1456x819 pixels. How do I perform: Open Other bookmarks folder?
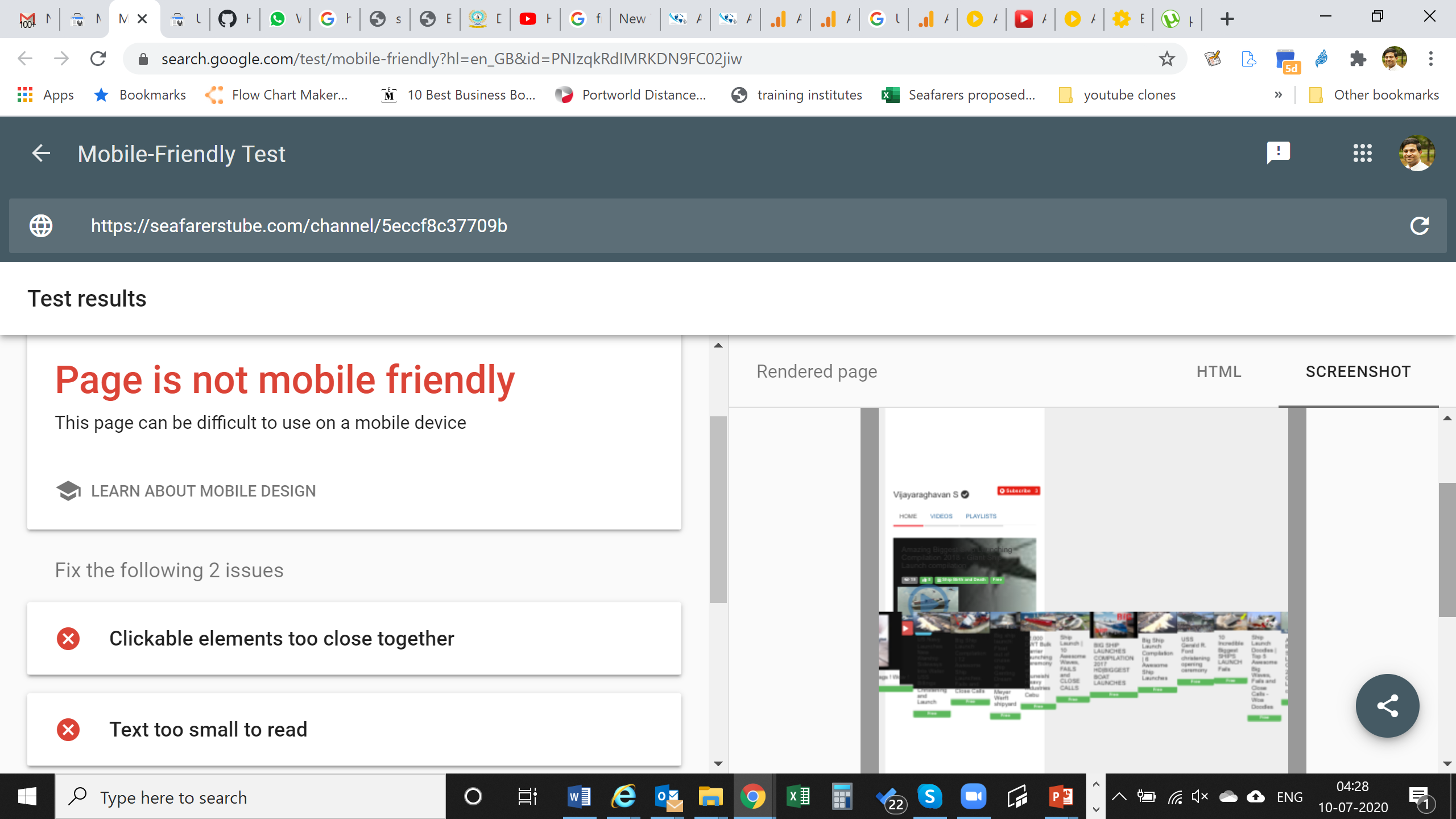tap(1374, 95)
